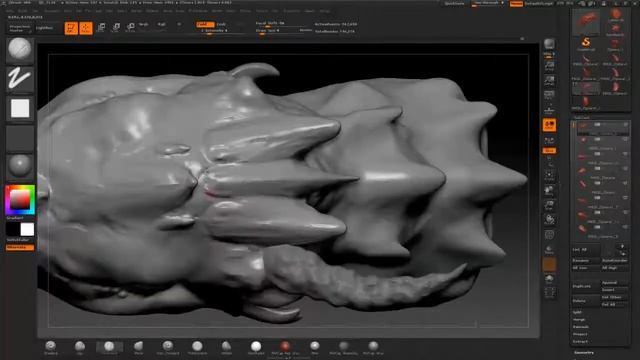Click the Frame icon in right shelf
Screen dimensions: 640x360
point(549,176)
